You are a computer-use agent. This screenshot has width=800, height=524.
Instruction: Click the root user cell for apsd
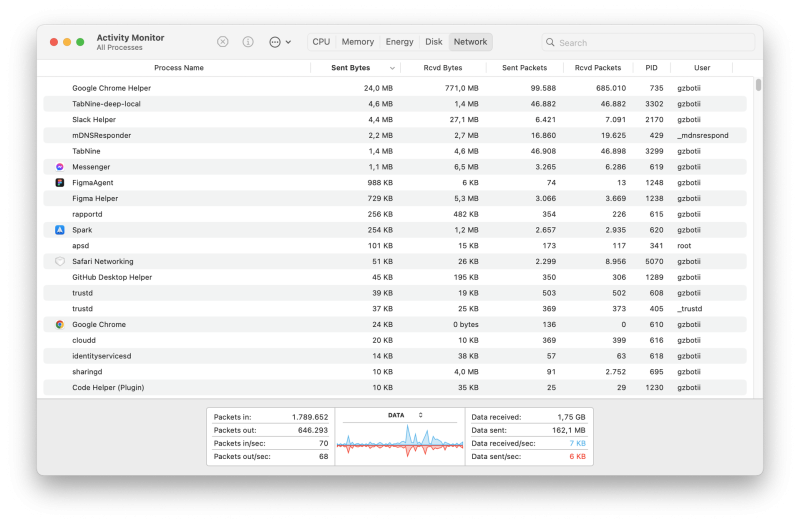(x=684, y=246)
